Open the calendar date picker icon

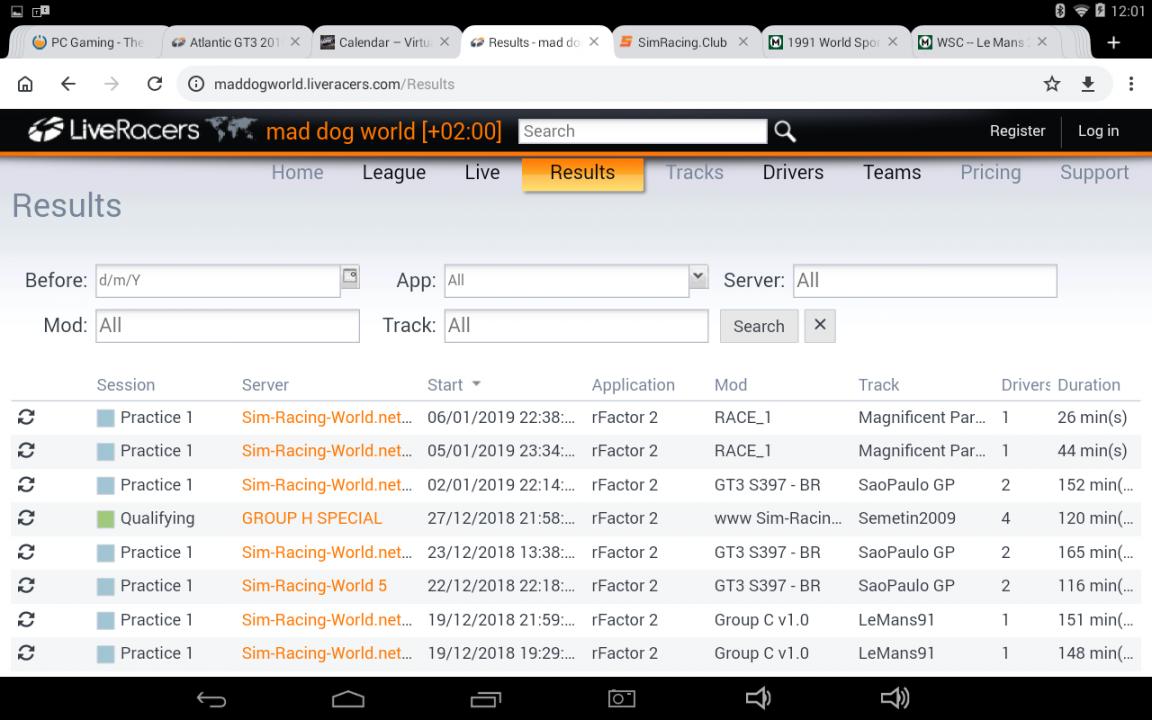(350, 277)
